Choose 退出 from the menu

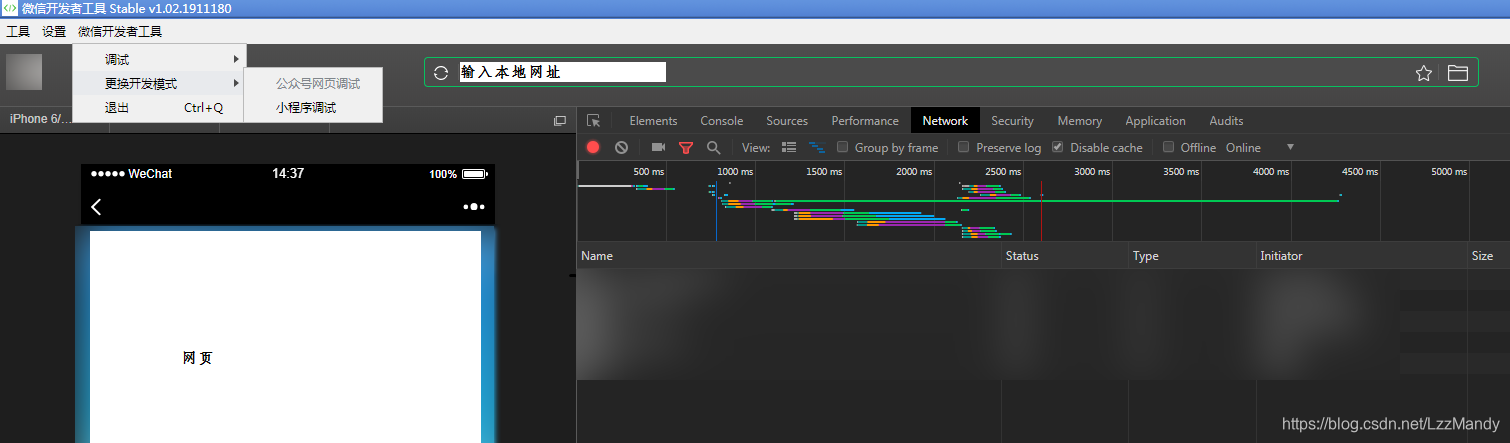coord(158,107)
